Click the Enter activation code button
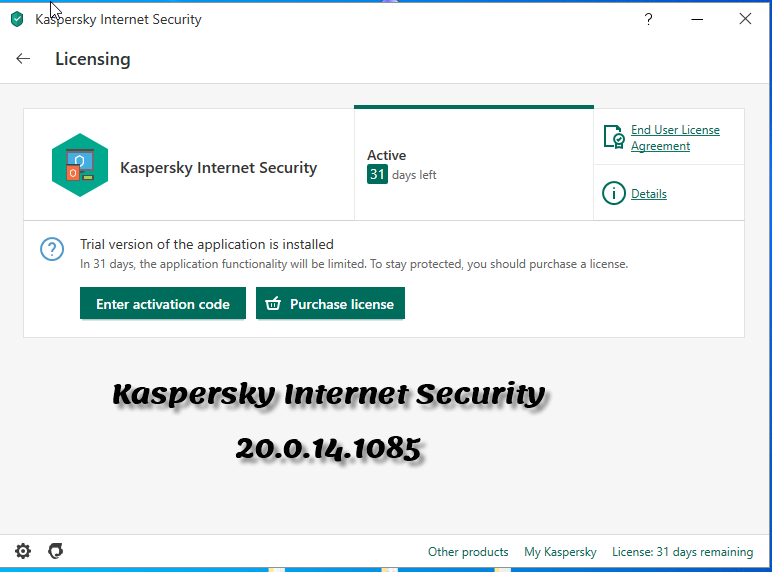The height and width of the screenshot is (572, 772). [163, 304]
